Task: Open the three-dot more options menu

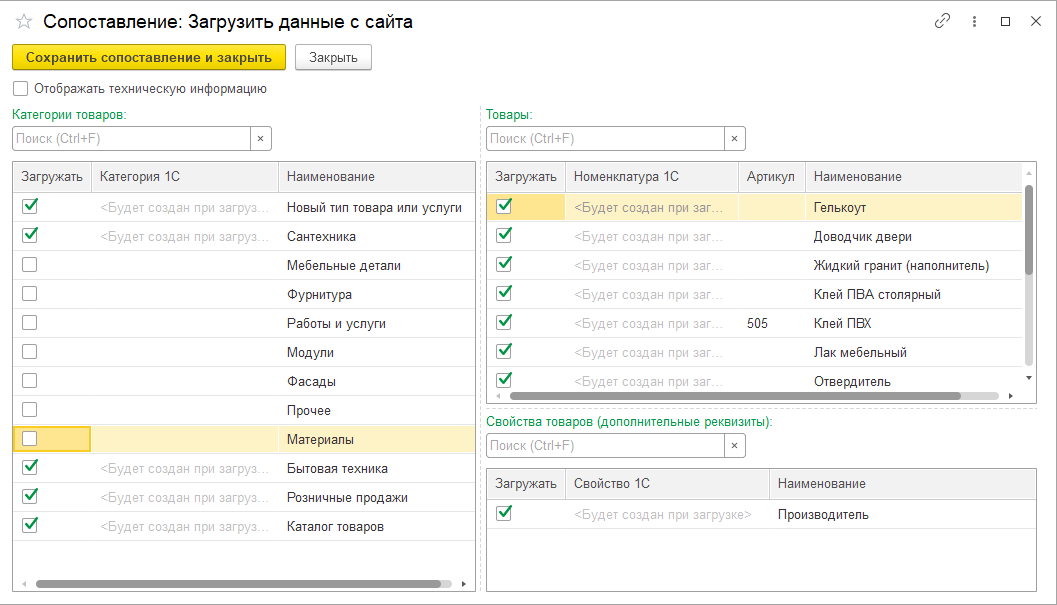Action: tap(974, 21)
